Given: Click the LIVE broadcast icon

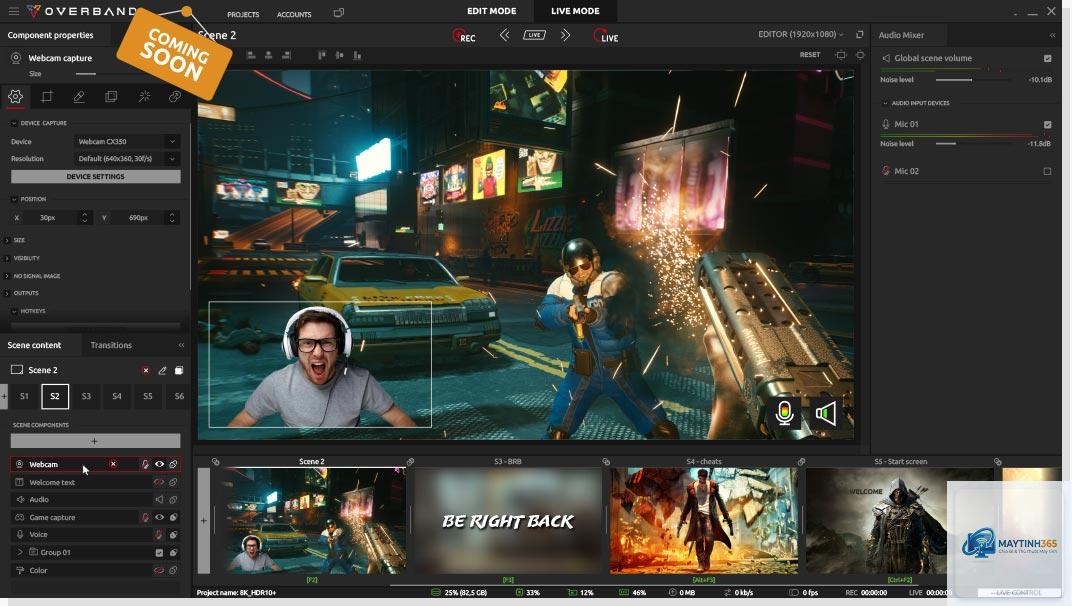Looking at the screenshot, I should (x=606, y=36).
